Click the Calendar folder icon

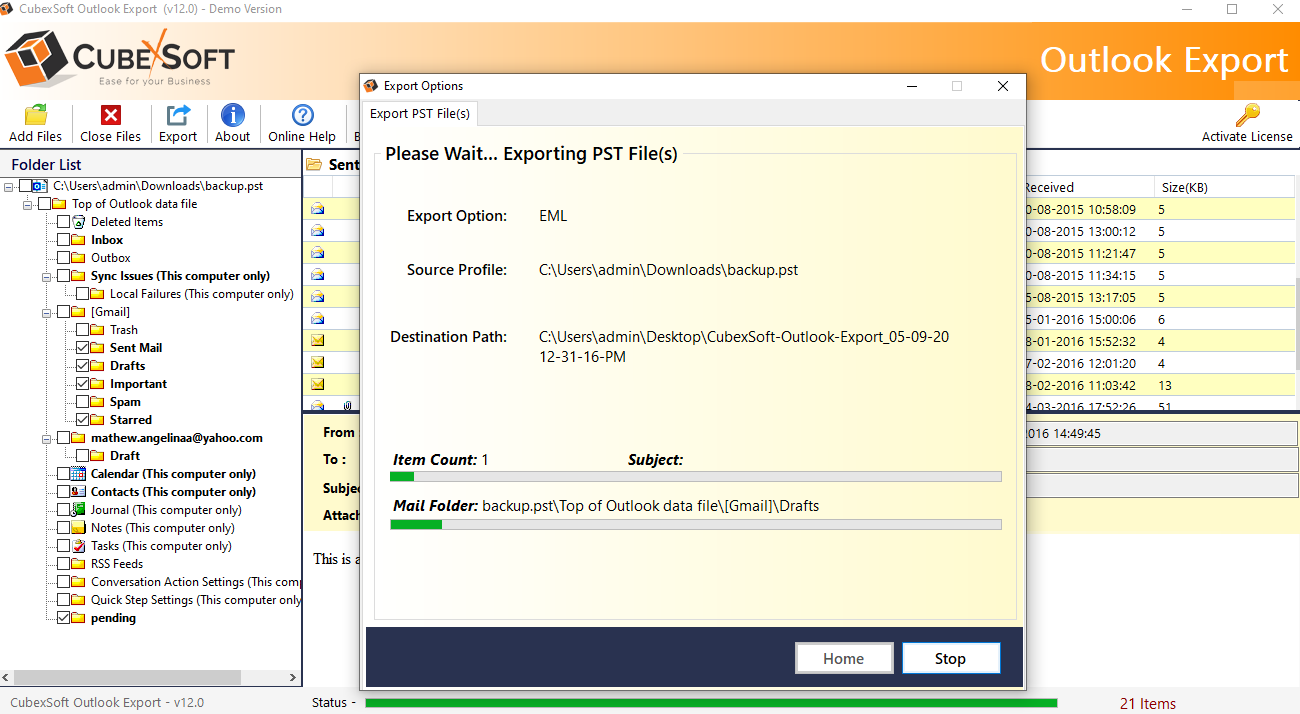coord(79,474)
